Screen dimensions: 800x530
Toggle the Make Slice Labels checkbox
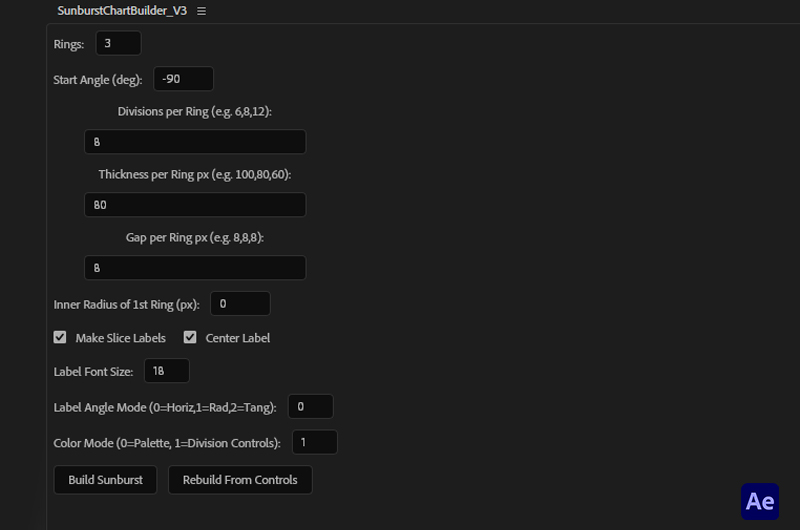click(60, 338)
